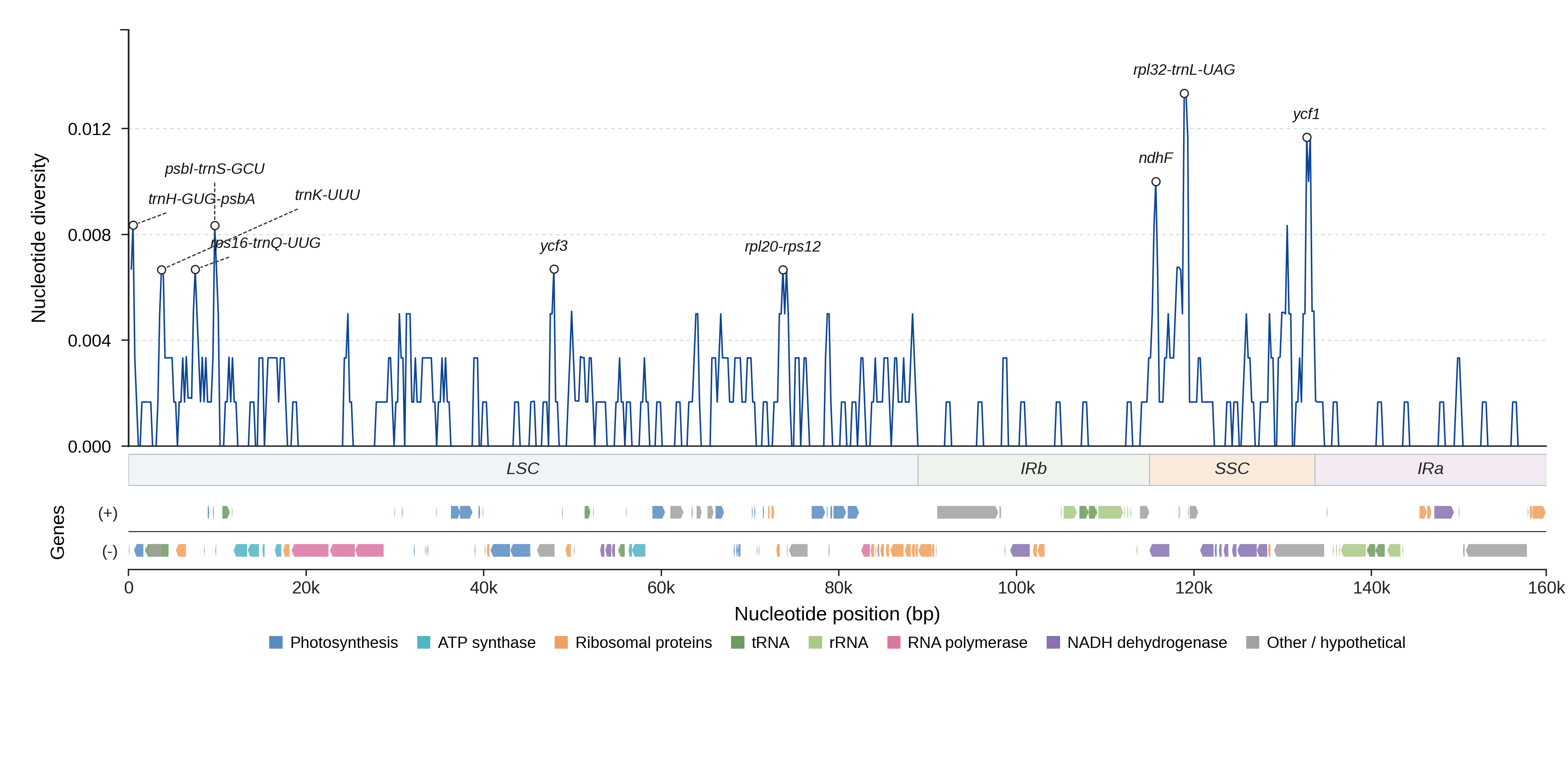Click the 'rpl32-trnL-UAG' annotation label
The image size is (1568, 763).
1184,70
